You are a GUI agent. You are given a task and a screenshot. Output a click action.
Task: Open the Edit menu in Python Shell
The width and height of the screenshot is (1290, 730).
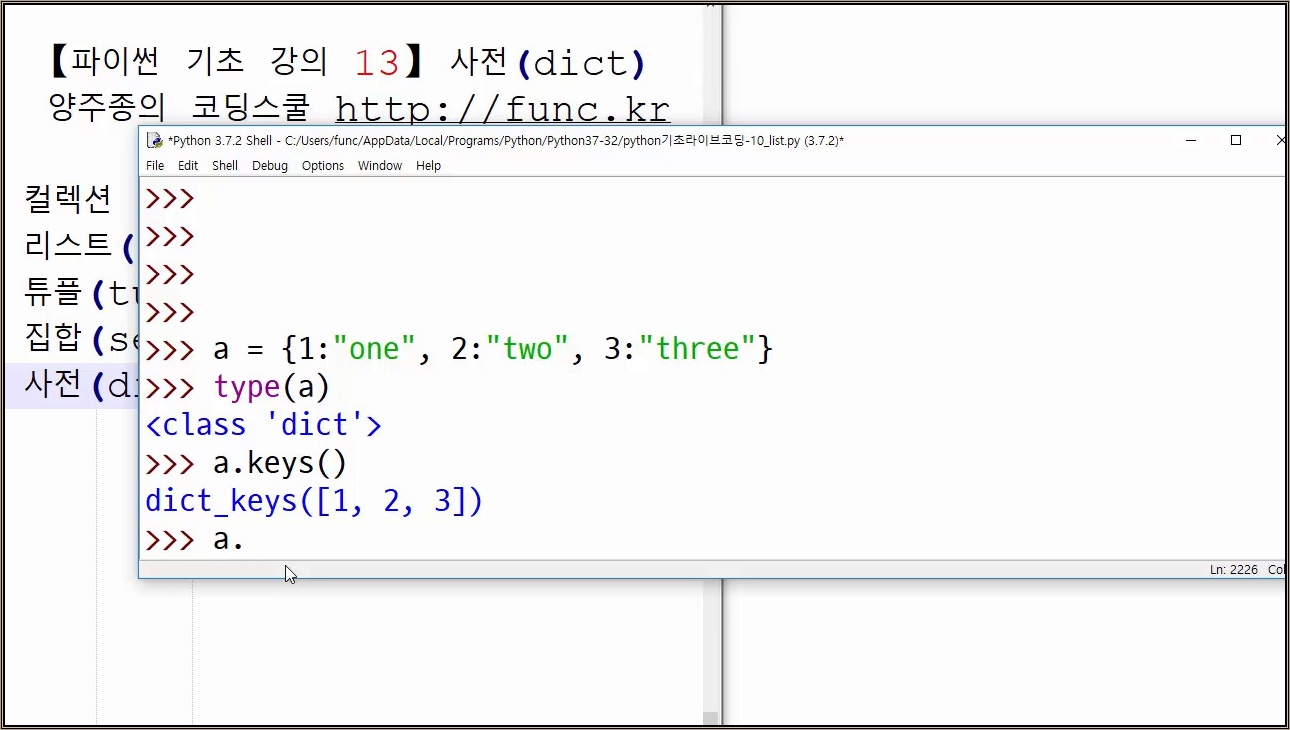[x=188, y=166]
